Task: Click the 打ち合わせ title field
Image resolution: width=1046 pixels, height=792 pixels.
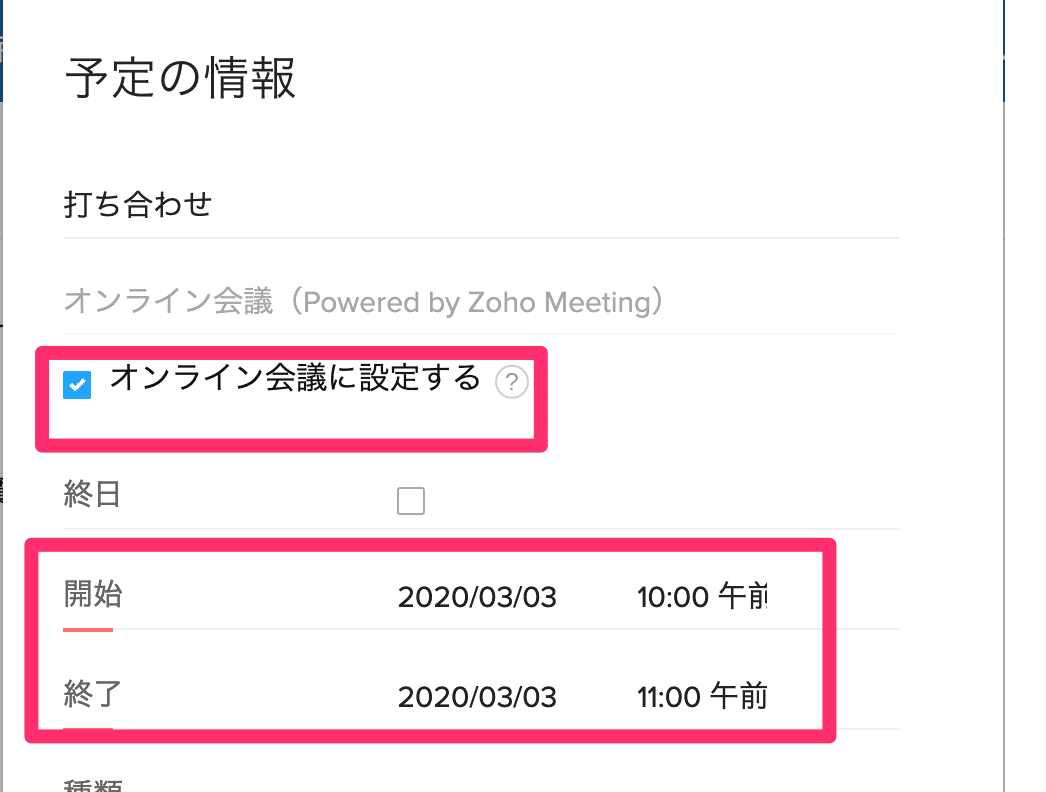Action: [x=480, y=204]
